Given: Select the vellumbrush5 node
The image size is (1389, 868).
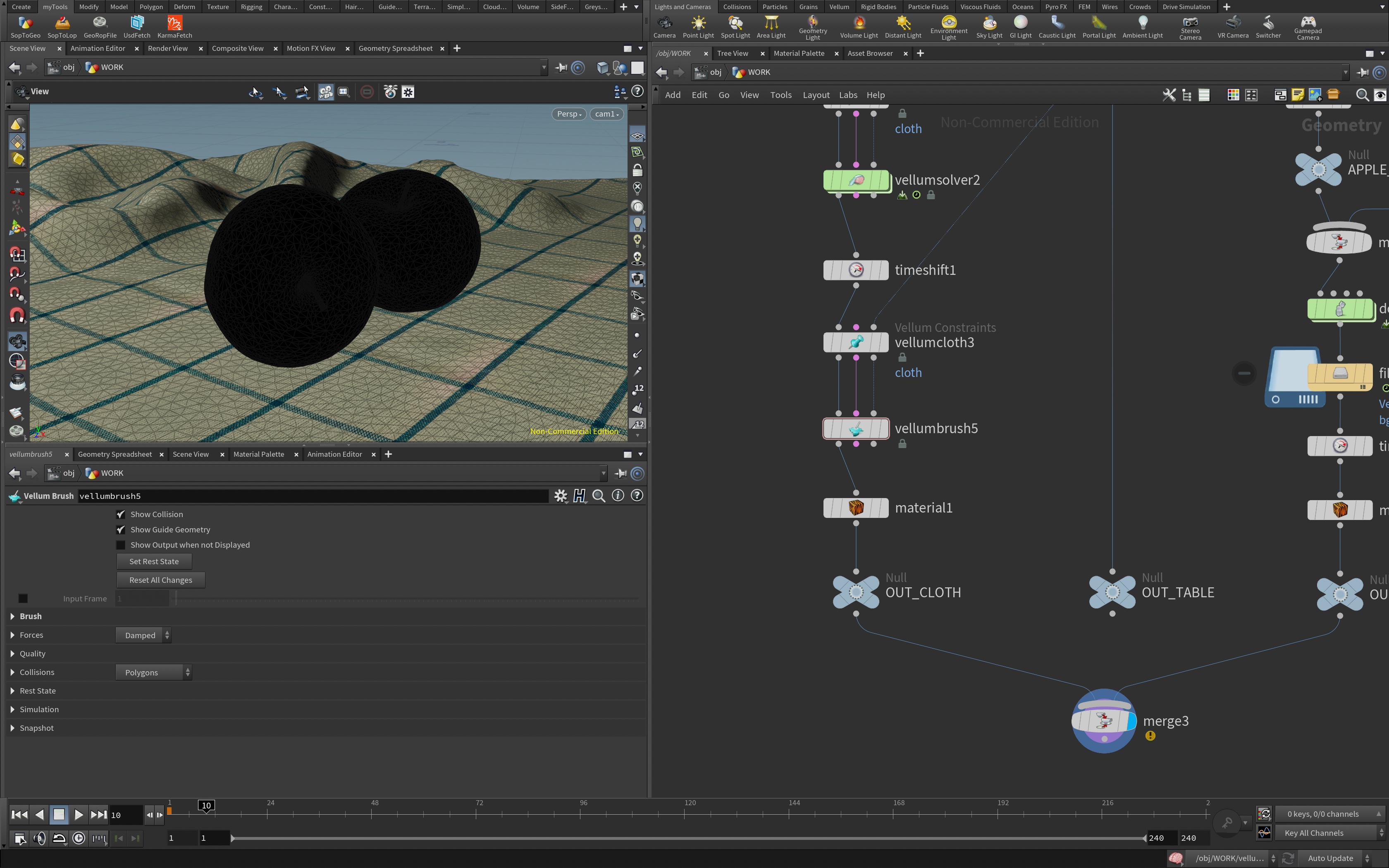Looking at the screenshot, I should tap(856, 428).
